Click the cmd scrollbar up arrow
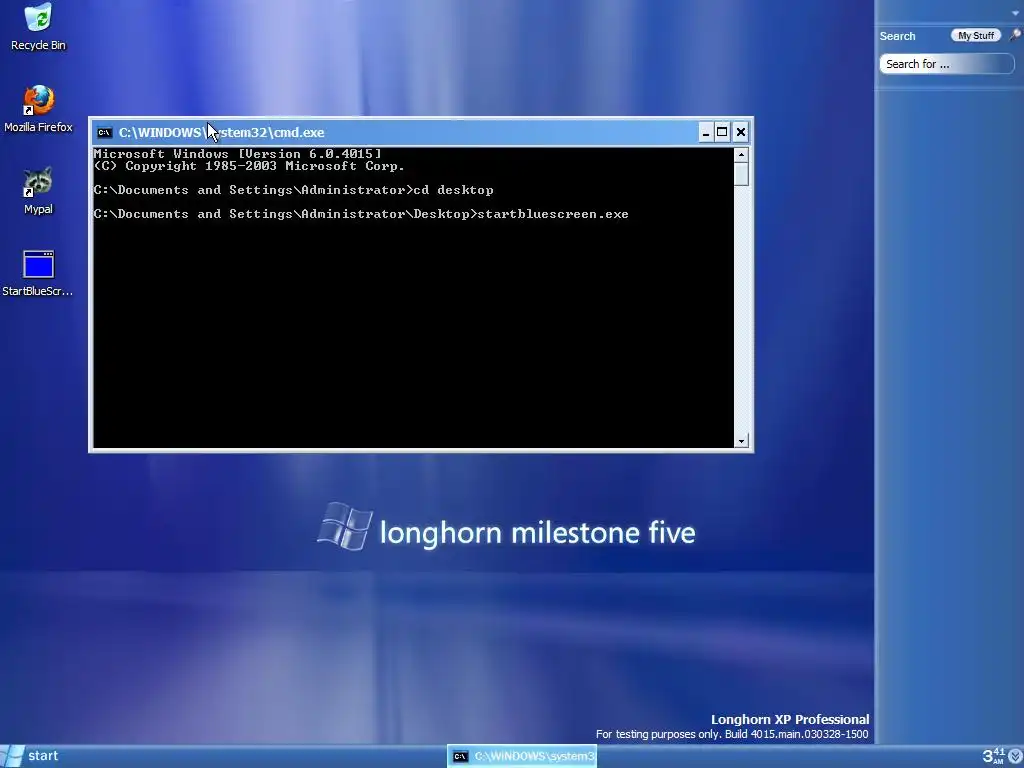 click(x=741, y=155)
